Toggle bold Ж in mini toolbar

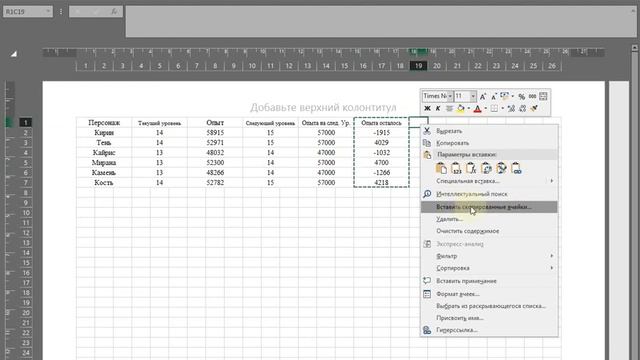pos(427,109)
